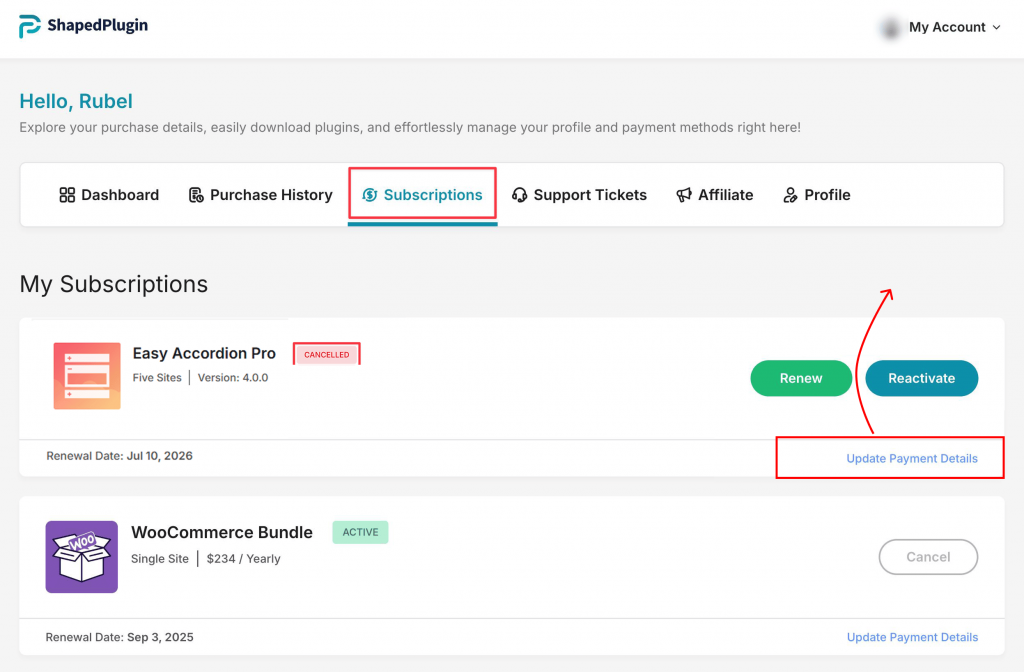
Task: Switch to the Purchase History tab
Action: point(270,195)
